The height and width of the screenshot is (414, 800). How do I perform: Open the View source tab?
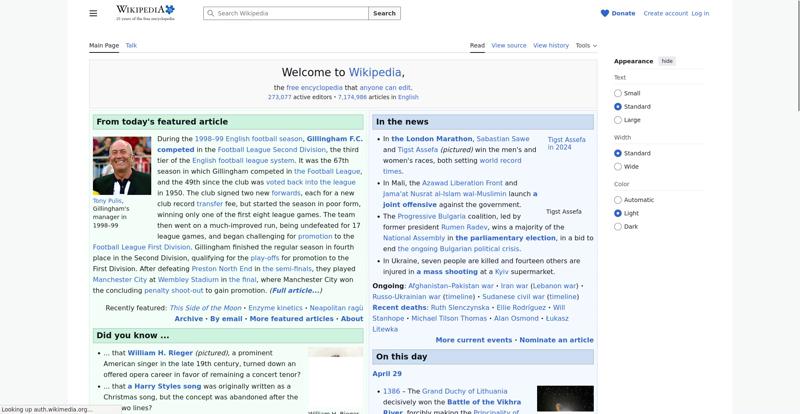click(509, 45)
